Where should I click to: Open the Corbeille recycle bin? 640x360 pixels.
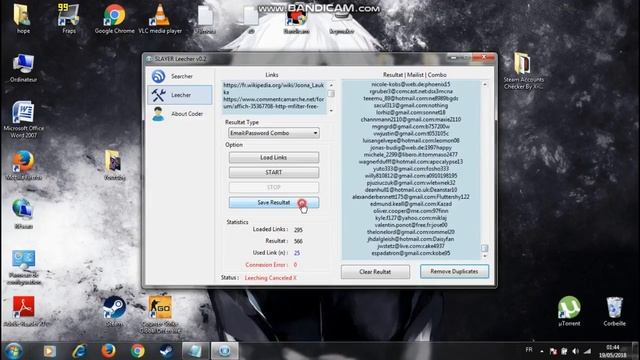pos(614,311)
